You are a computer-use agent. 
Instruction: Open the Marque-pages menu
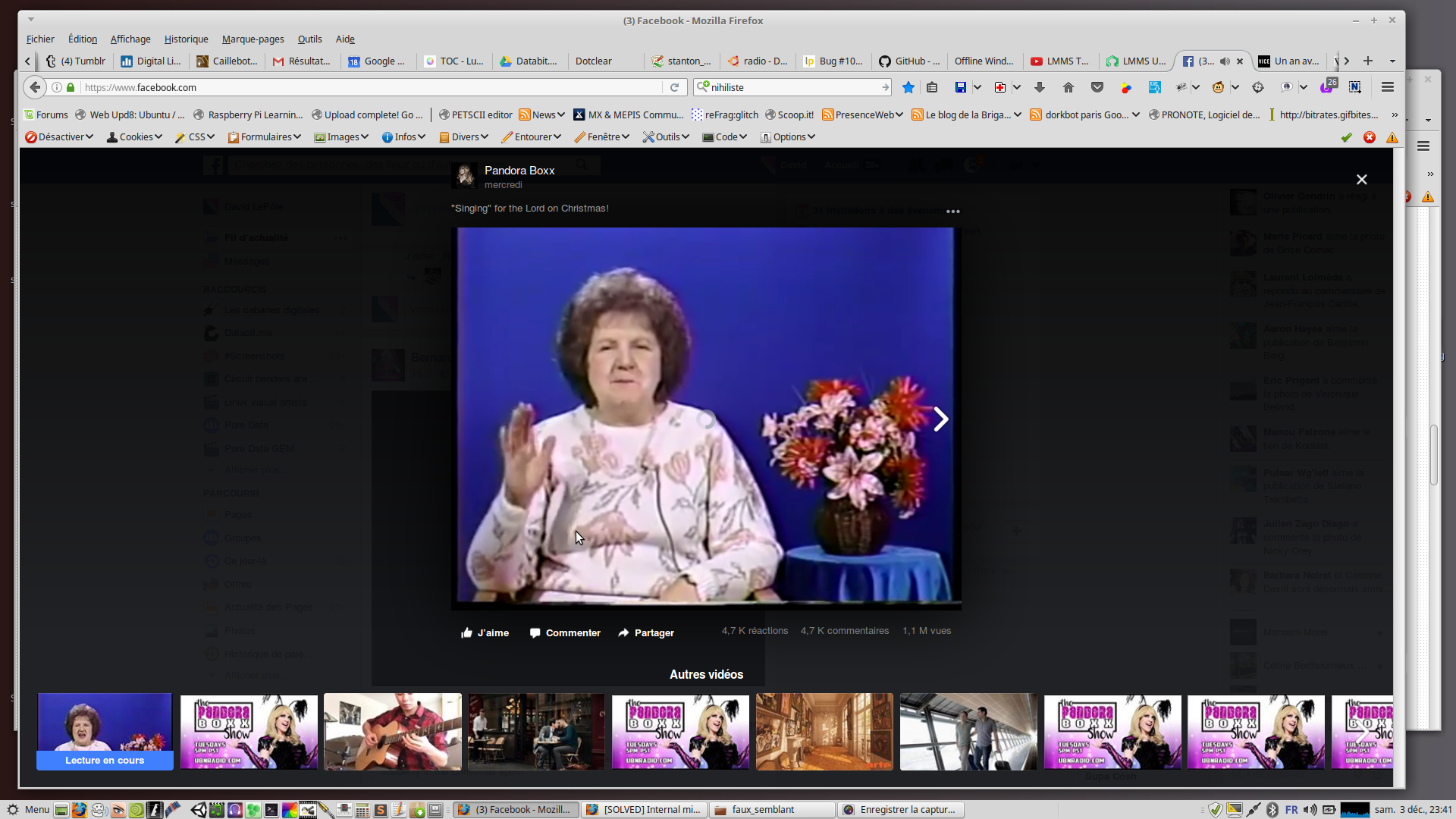(253, 39)
